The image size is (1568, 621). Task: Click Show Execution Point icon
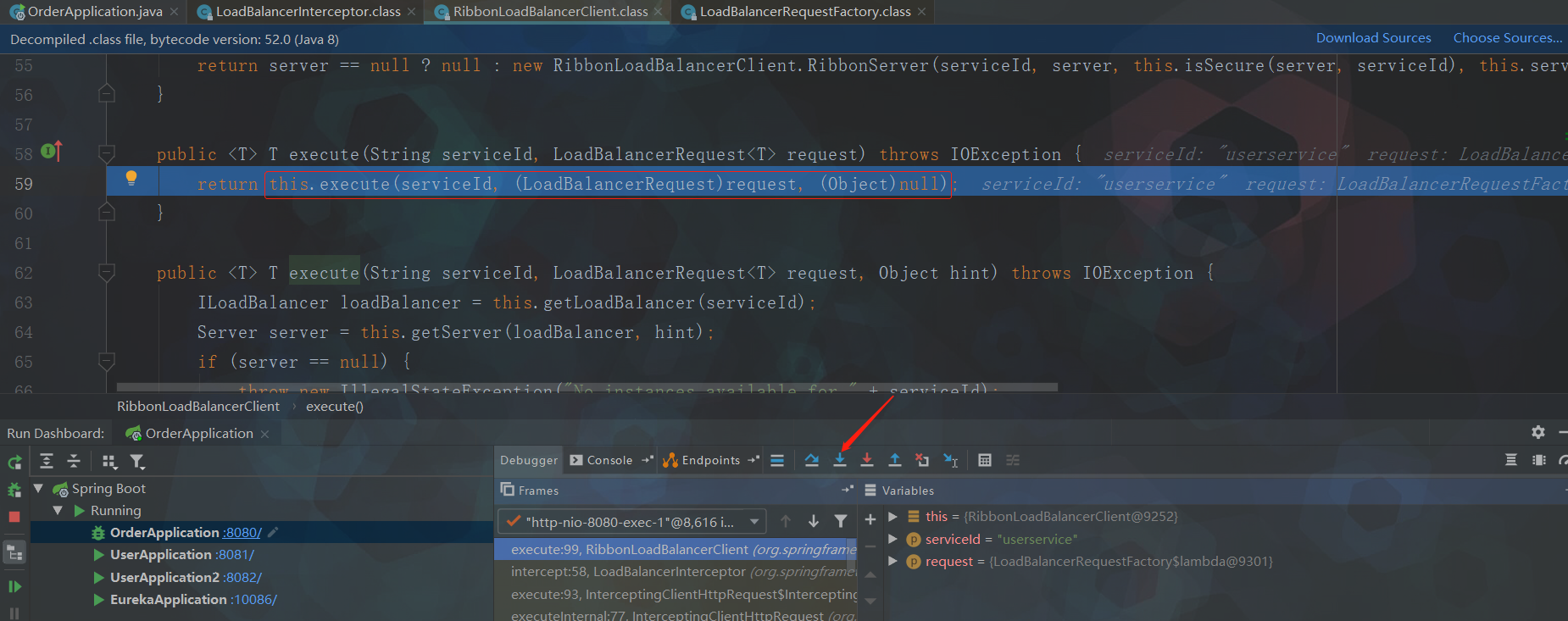[777, 460]
